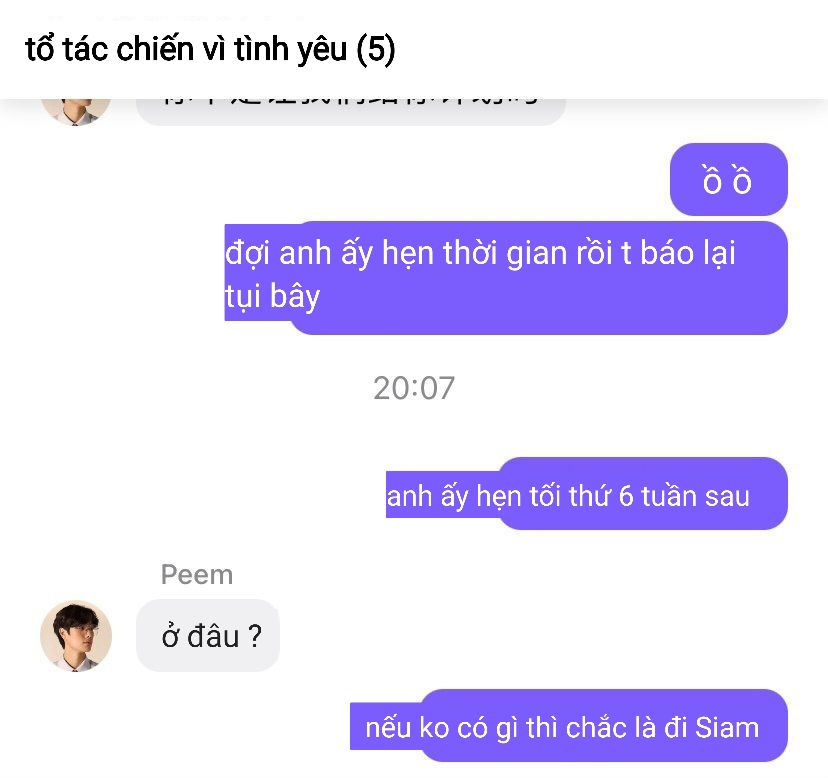The height and width of the screenshot is (778, 828).
Task: Open the group title "tổ tác chiến vì tình yêu (5)"
Action: [210, 49]
